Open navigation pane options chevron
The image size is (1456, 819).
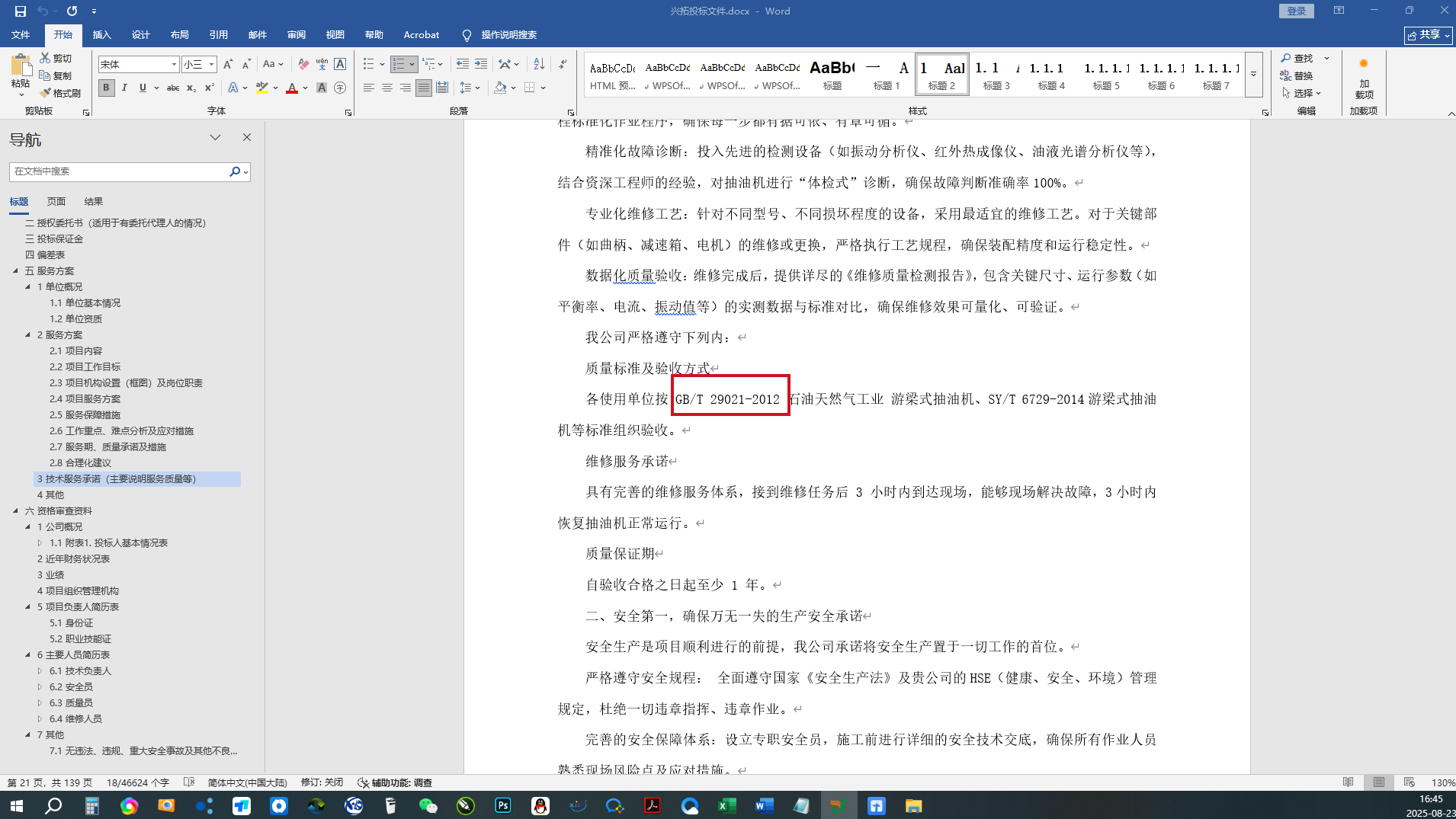[216, 138]
